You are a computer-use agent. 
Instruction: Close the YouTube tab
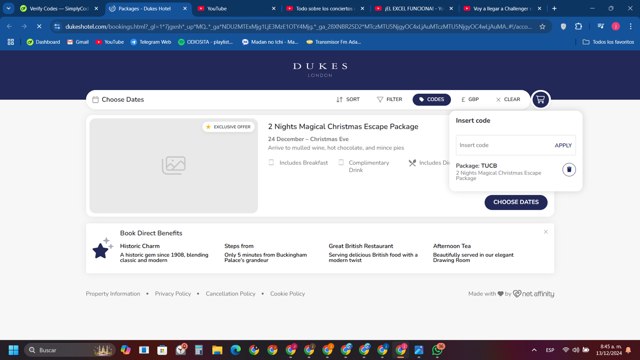pyautogui.click(x=273, y=8)
